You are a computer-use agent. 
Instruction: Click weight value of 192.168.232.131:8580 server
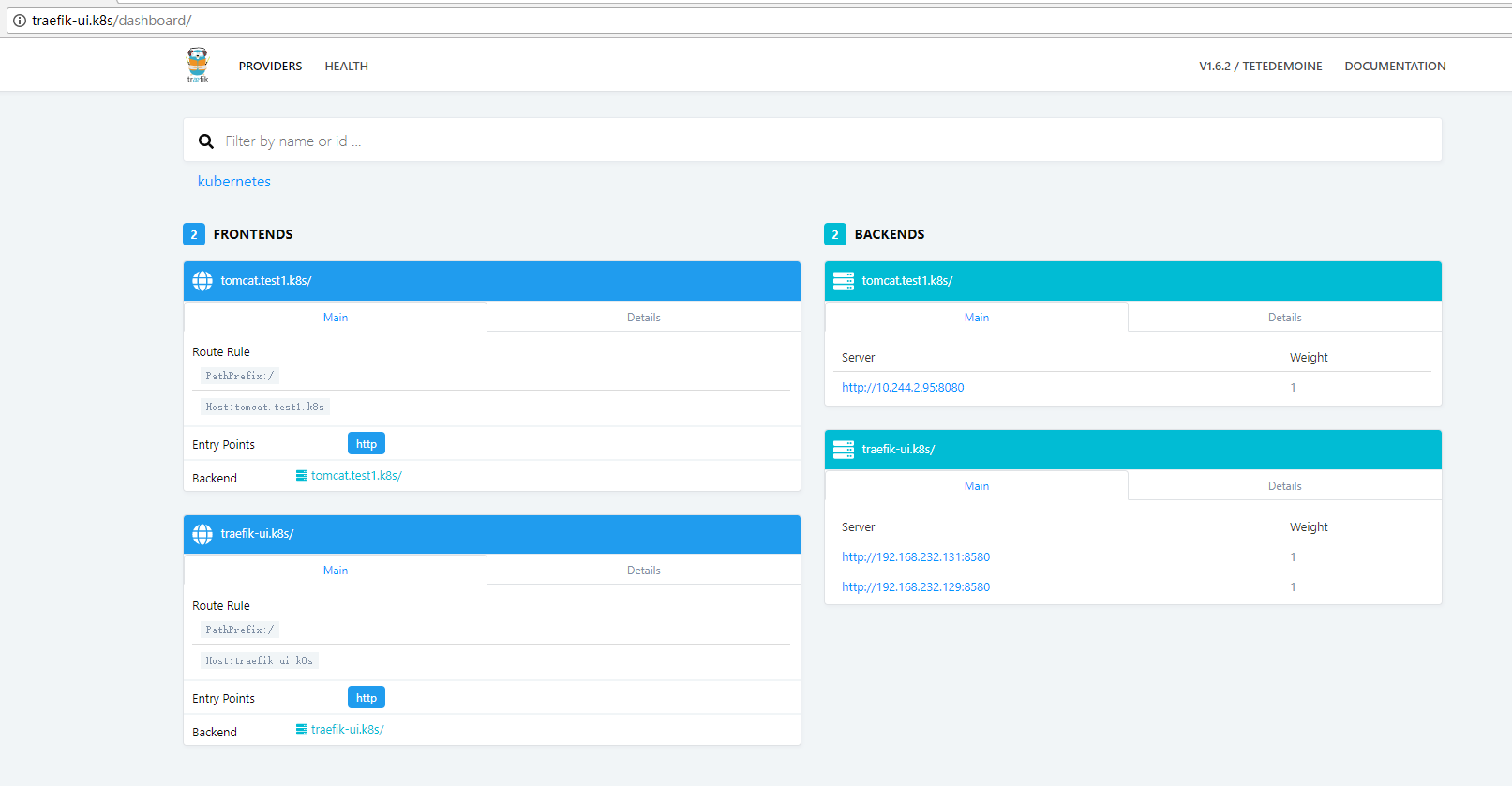1293,557
